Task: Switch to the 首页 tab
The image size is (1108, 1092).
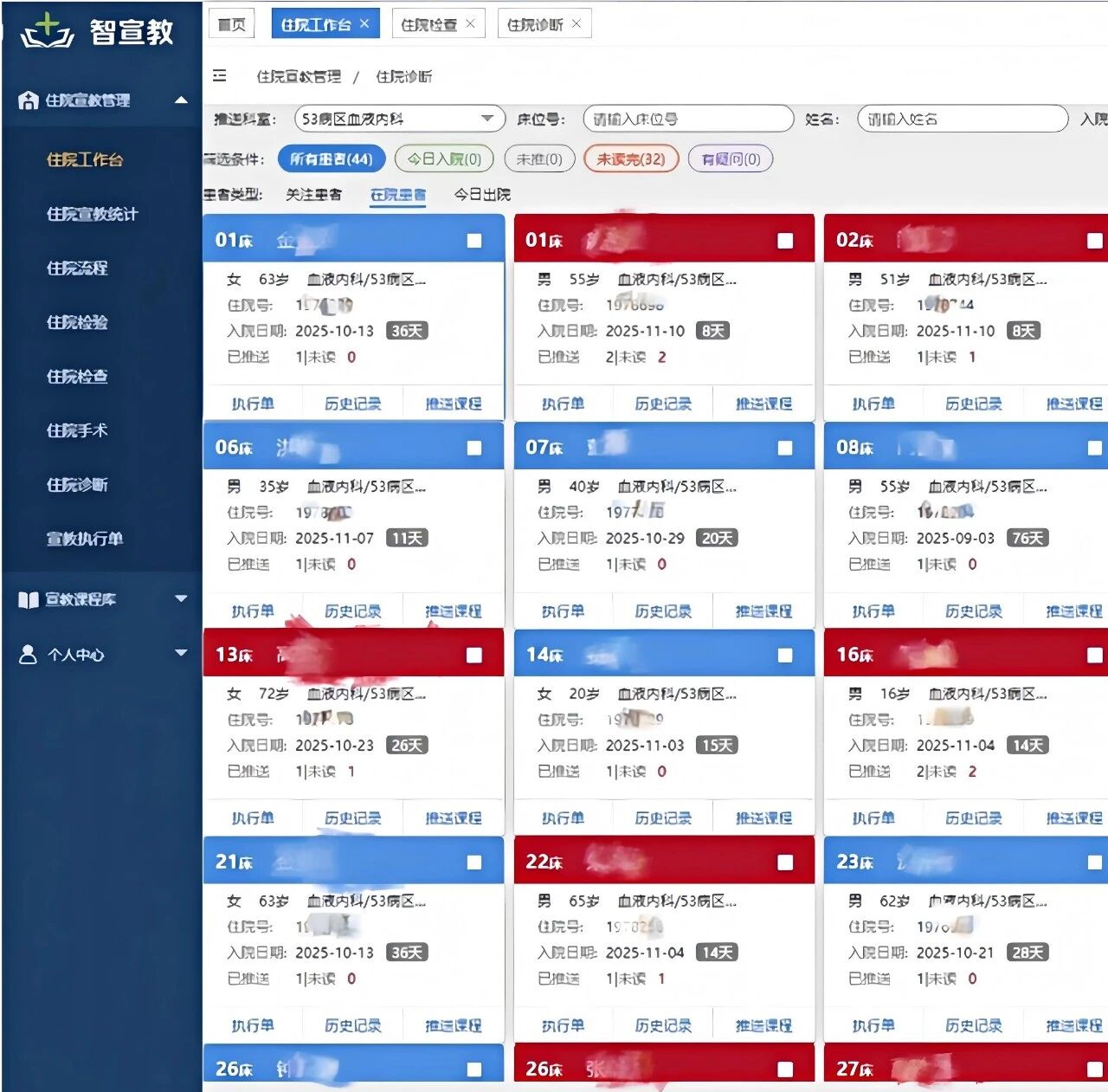Action: point(231,24)
